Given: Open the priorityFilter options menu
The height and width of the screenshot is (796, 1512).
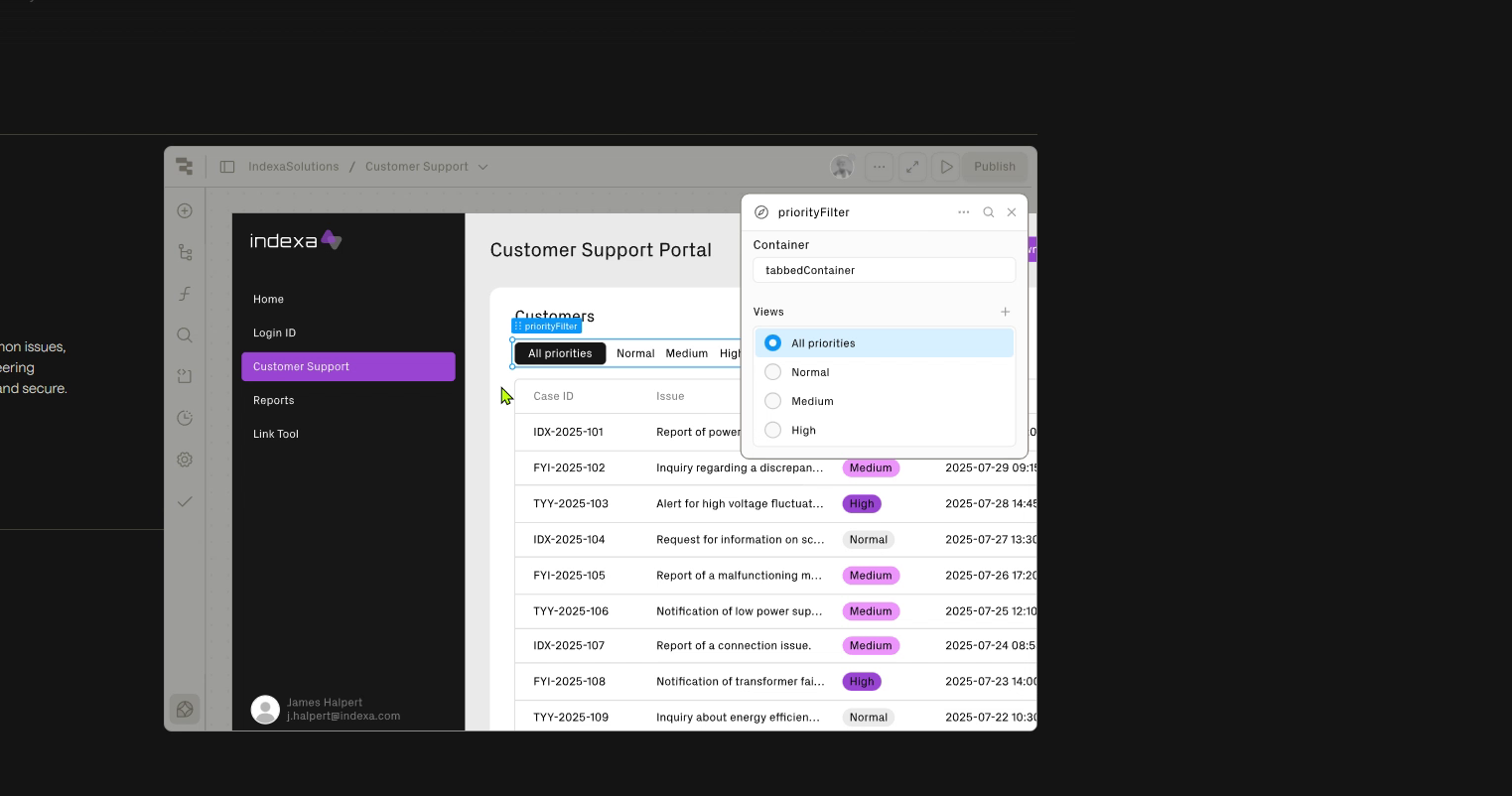Looking at the screenshot, I should pyautogui.click(x=963, y=211).
